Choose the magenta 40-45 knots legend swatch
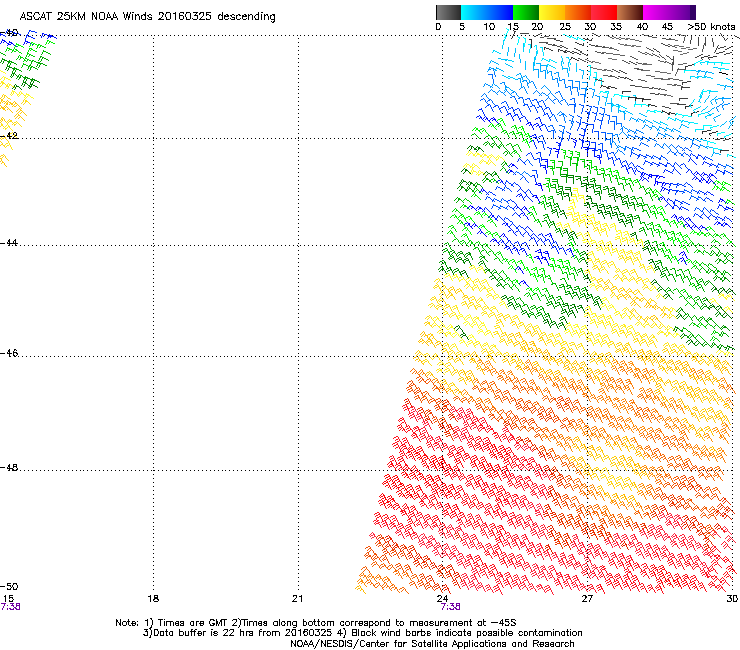Viewport: 740px width, 650px height. (656, 12)
